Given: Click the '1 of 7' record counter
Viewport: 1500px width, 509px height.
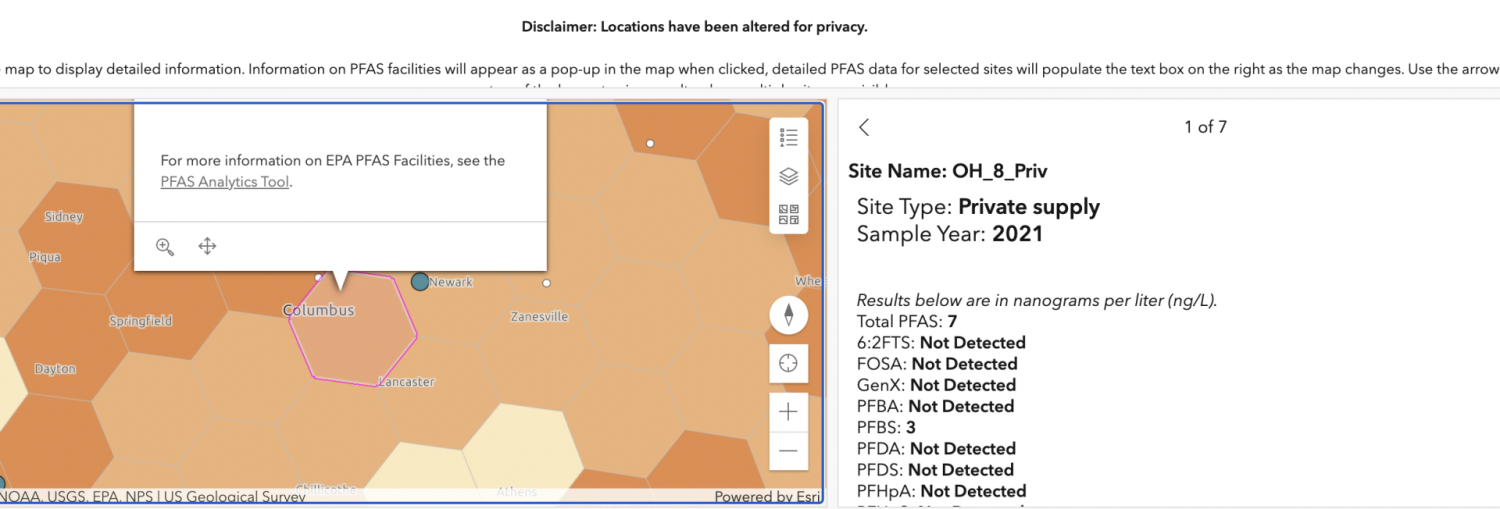Looking at the screenshot, I should tap(1205, 127).
